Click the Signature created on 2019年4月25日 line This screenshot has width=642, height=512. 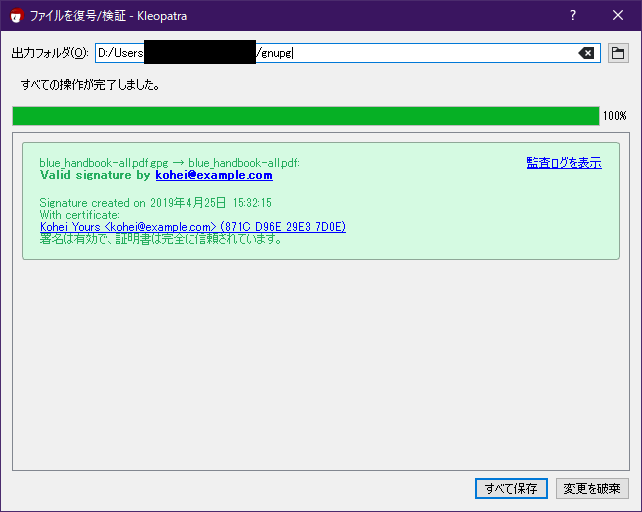pos(156,203)
